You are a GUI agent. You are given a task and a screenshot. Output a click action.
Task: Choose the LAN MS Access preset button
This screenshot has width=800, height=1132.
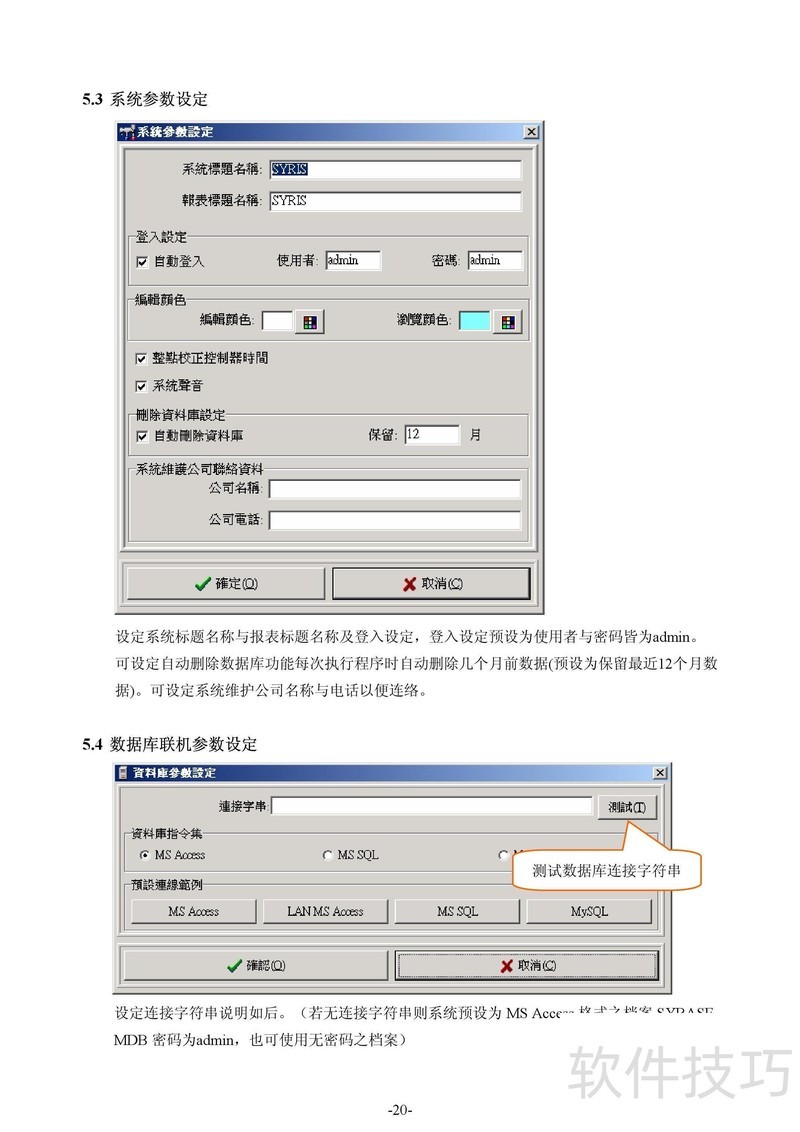(x=325, y=911)
